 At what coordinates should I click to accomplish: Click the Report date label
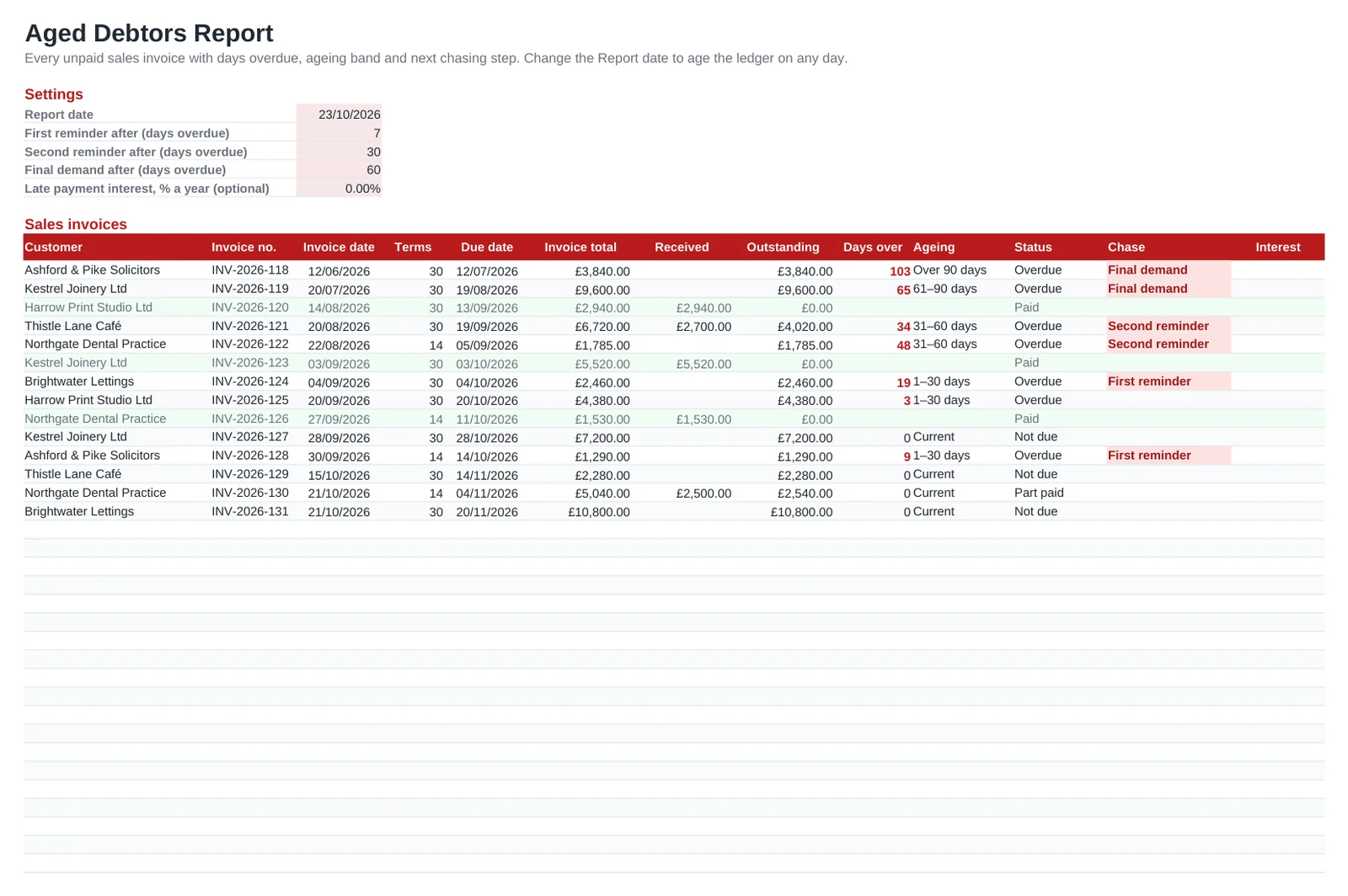pyautogui.click(x=59, y=115)
